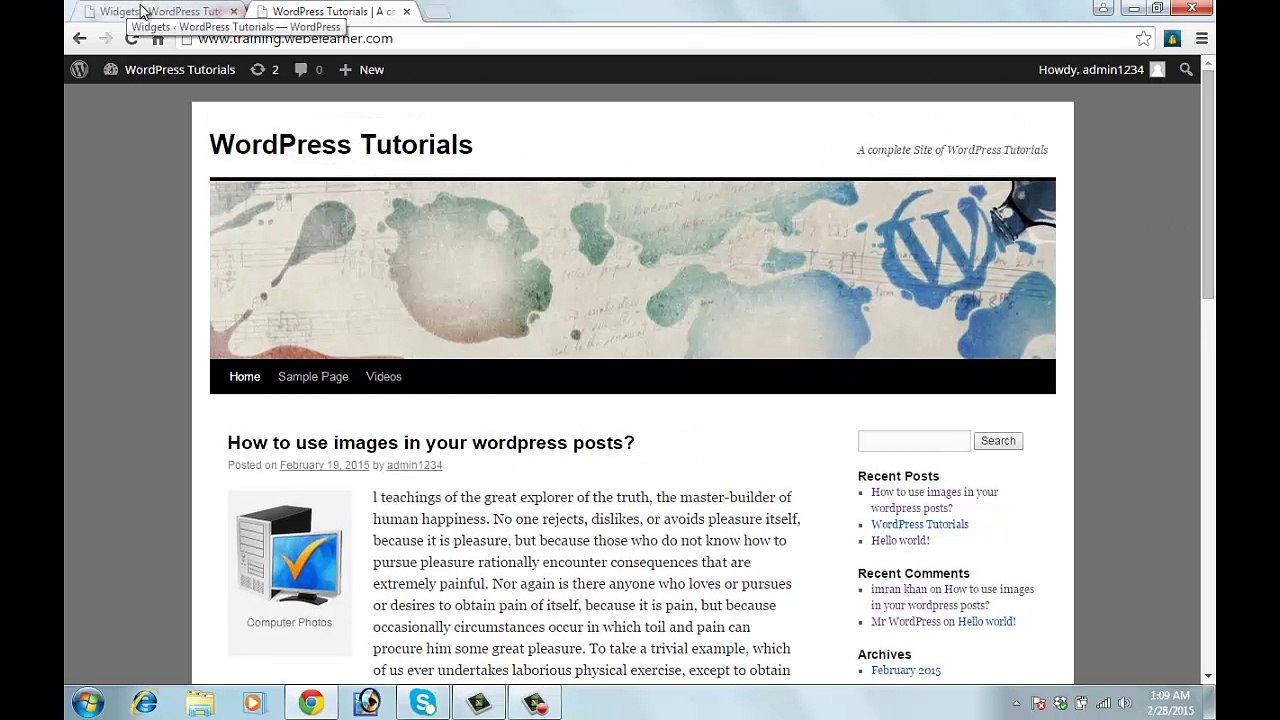Reload the page with the refresh icon

coord(132,39)
